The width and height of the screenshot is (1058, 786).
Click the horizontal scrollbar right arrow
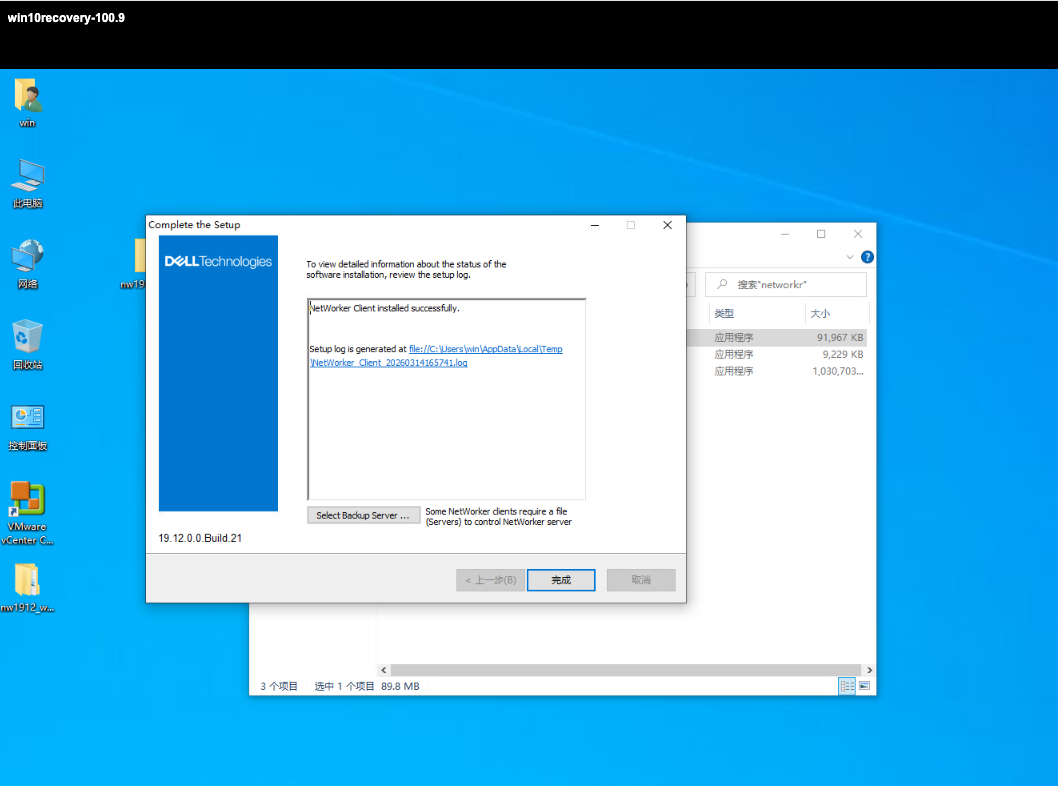[869, 670]
